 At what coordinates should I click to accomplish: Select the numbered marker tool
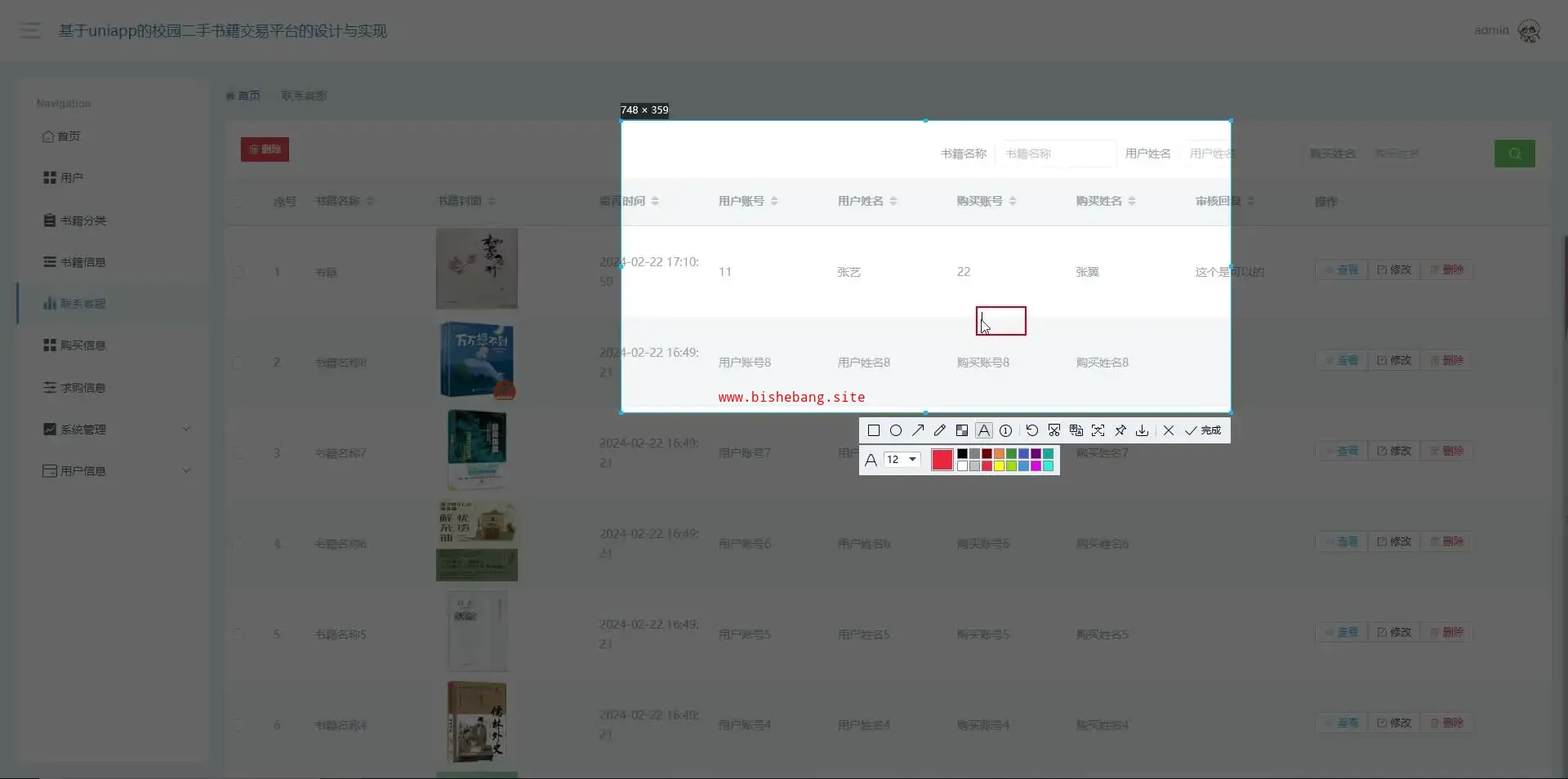click(1006, 430)
